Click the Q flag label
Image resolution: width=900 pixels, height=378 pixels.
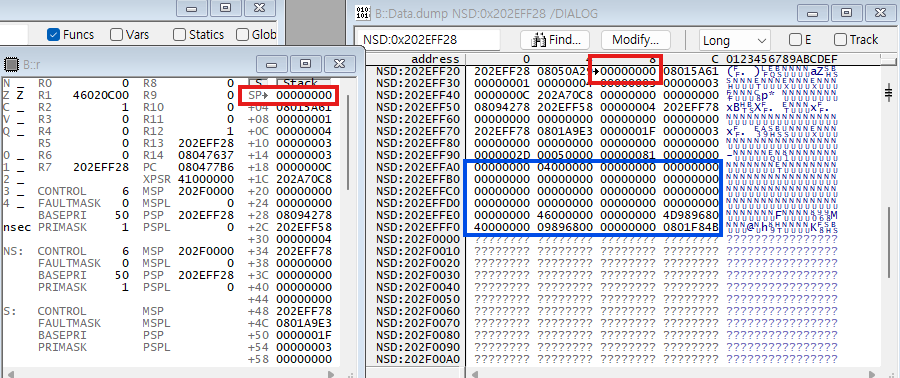pyautogui.click(x=6, y=131)
